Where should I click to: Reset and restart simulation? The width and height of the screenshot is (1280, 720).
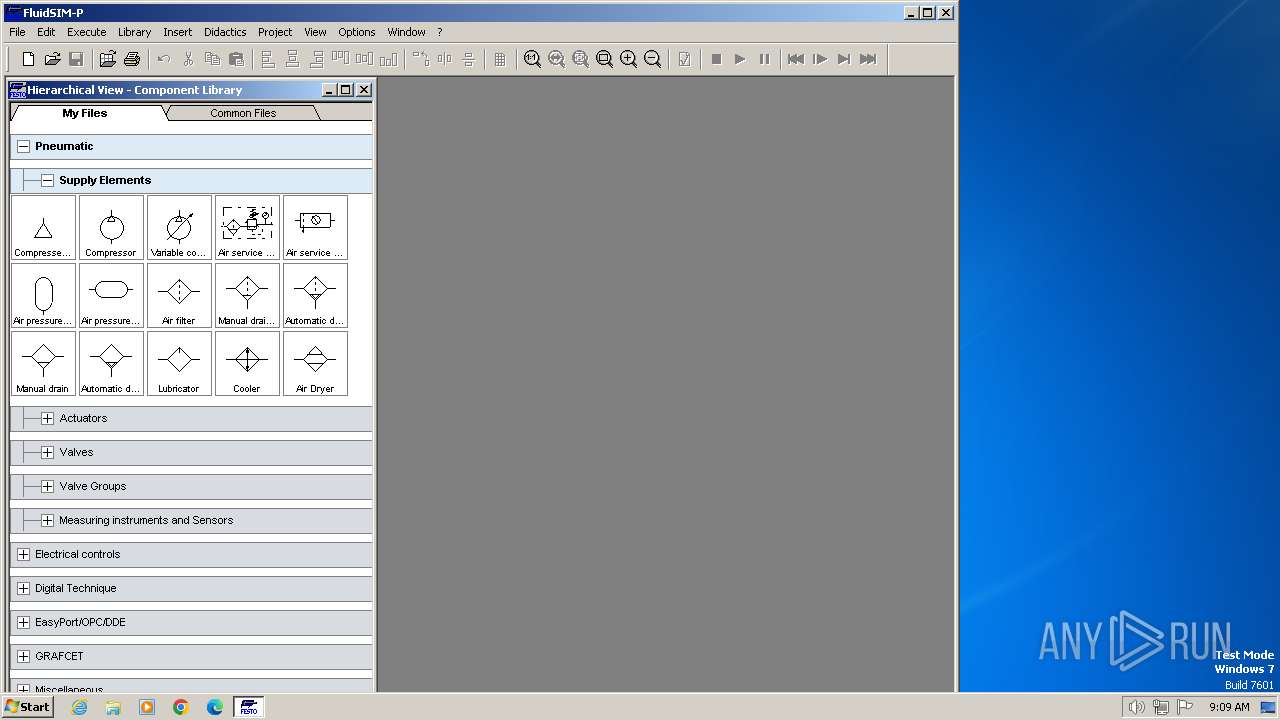(x=796, y=59)
